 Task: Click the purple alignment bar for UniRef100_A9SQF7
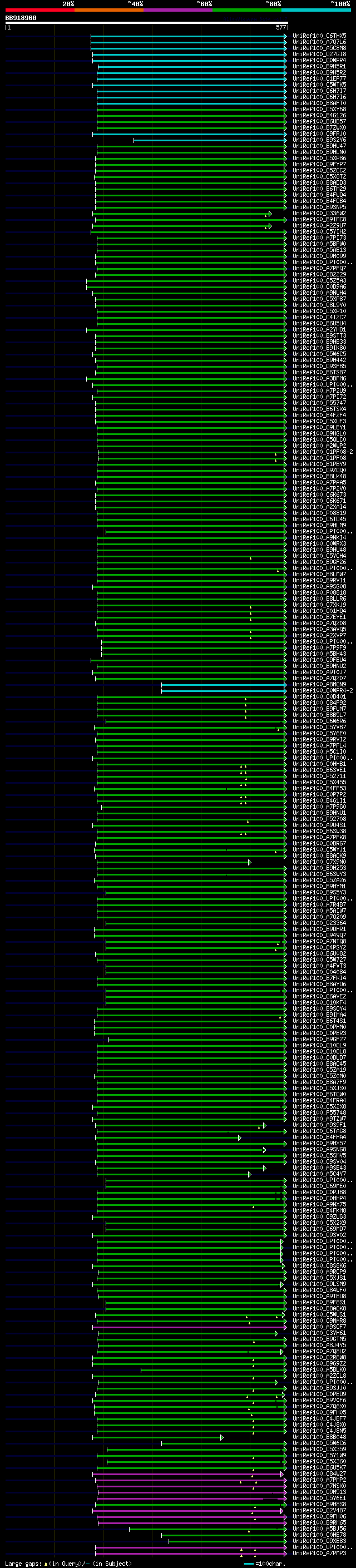[x=189, y=1328]
